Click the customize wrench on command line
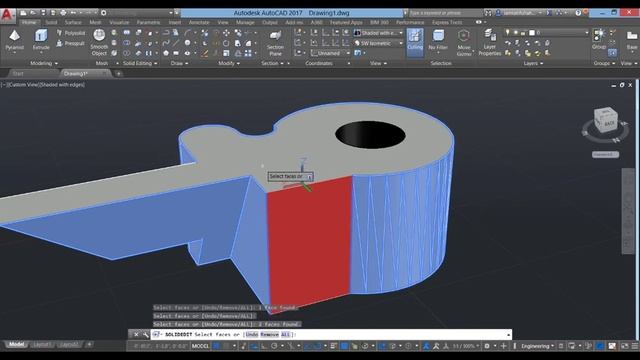Viewport: 640px width, 360px height. (146, 335)
